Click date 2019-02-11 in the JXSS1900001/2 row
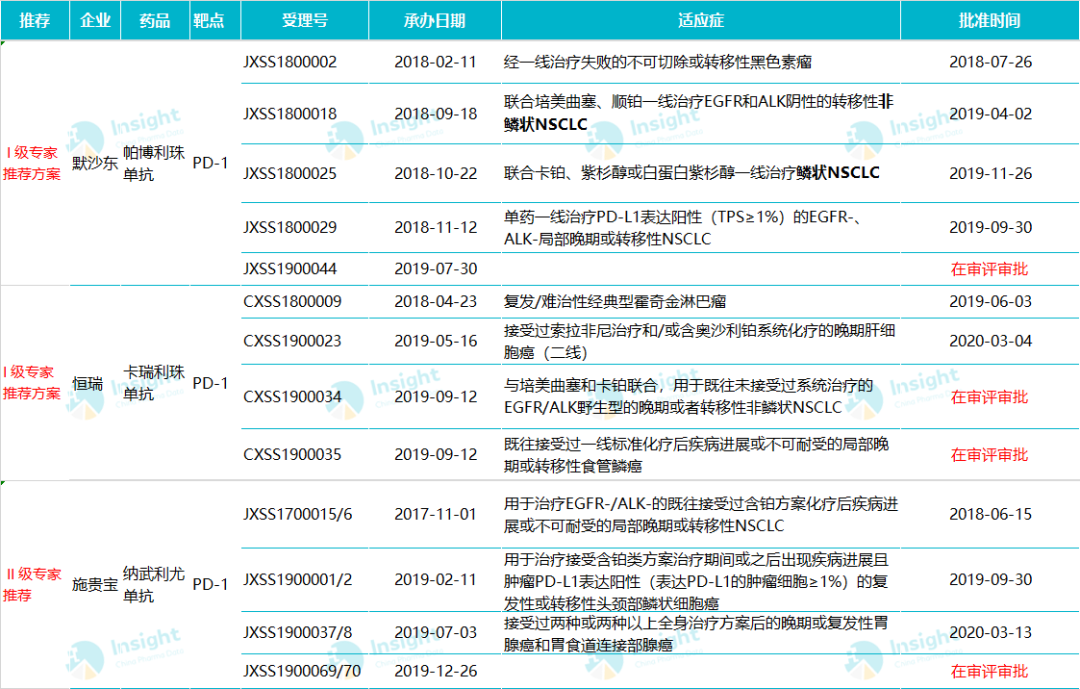 (x=435, y=580)
